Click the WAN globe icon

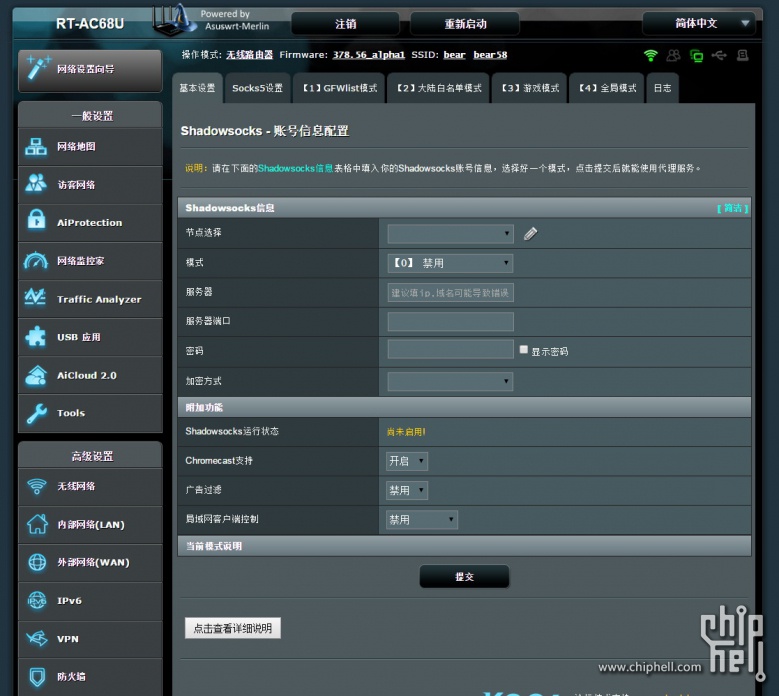coord(37,562)
